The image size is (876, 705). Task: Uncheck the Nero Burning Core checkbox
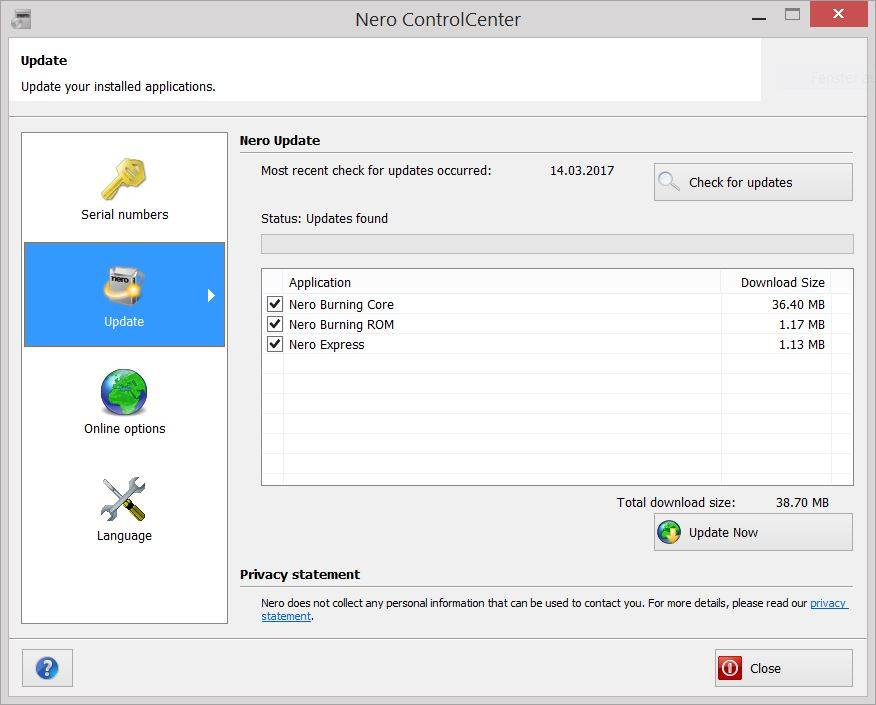(x=274, y=304)
